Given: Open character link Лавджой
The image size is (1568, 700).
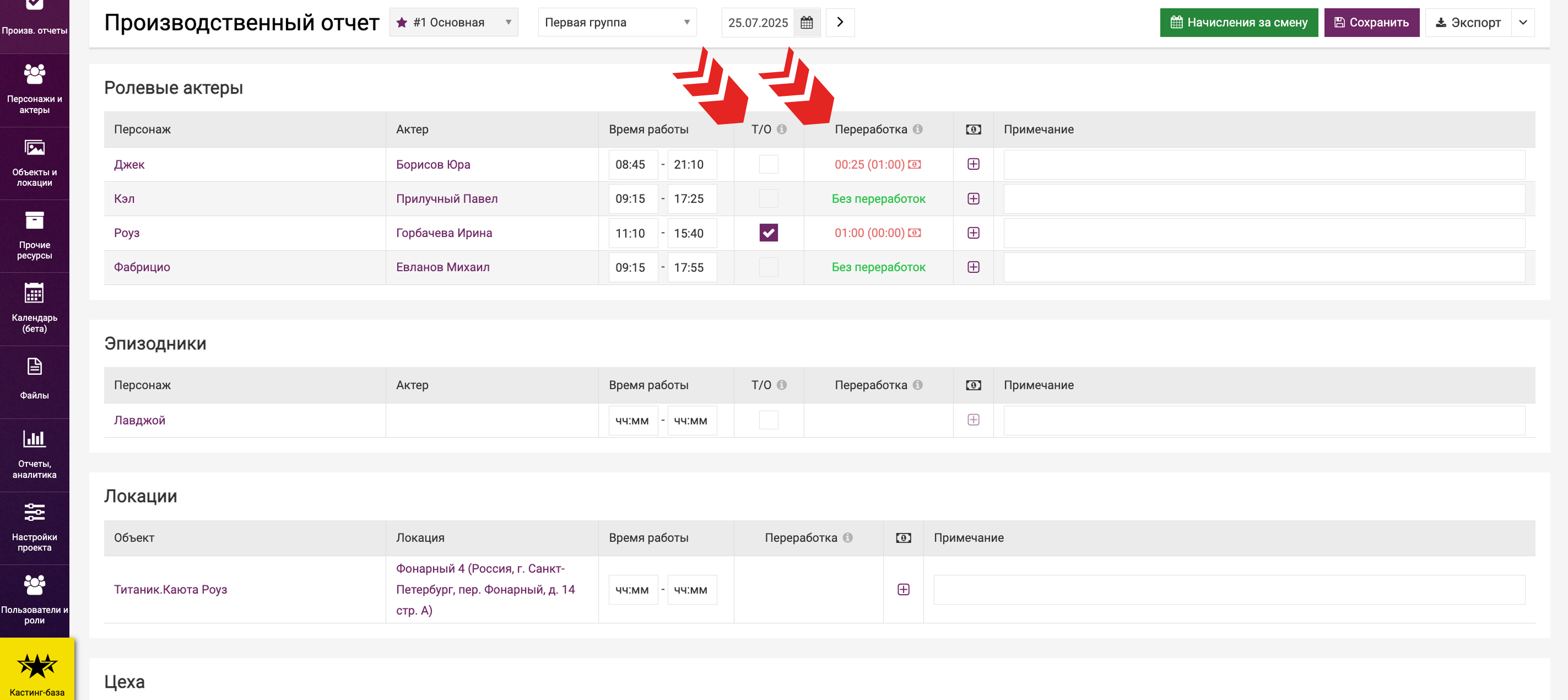Looking at the screenshot, I should [139, 420].
